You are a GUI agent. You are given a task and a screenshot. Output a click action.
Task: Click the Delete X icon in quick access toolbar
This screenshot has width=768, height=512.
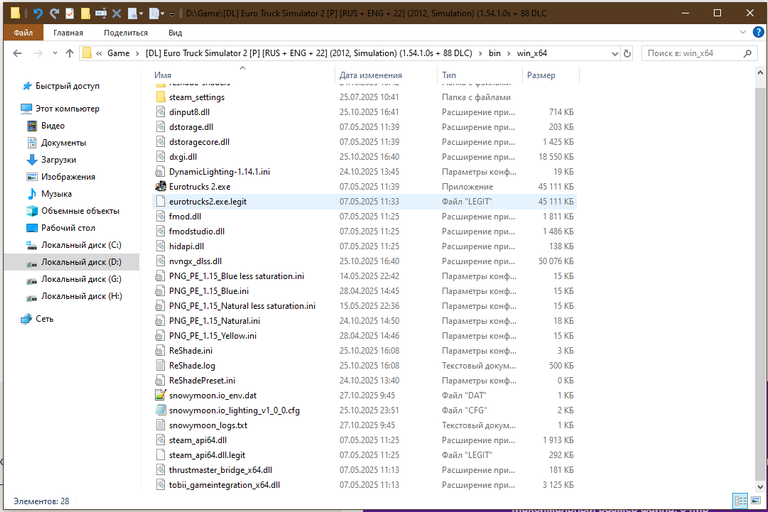pyautogui.click(x=117, y=13)
